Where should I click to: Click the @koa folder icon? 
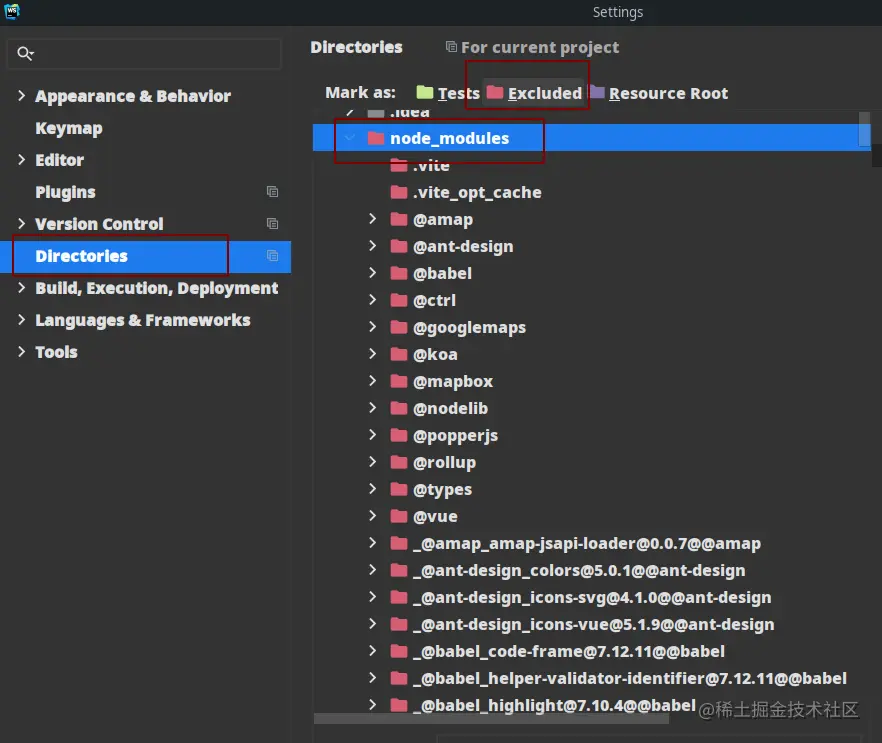399,354
